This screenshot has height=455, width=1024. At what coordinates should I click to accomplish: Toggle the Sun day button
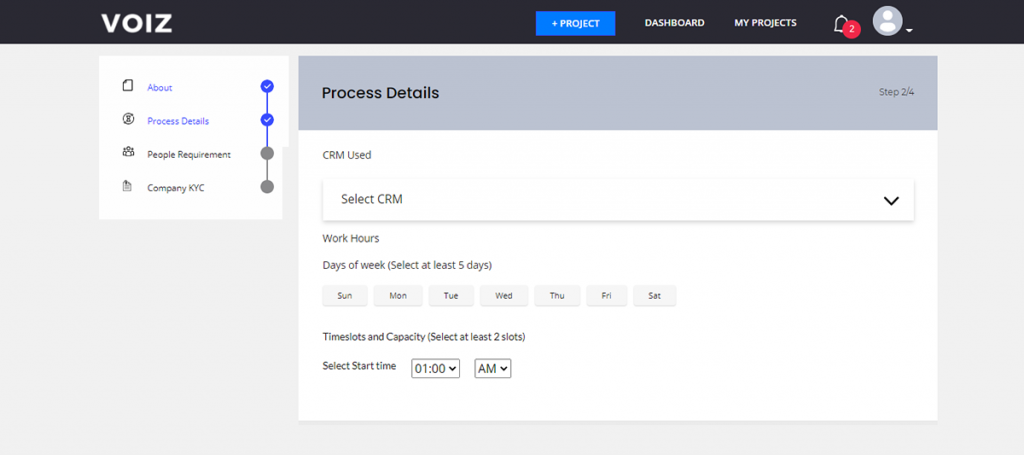point(345,296)
